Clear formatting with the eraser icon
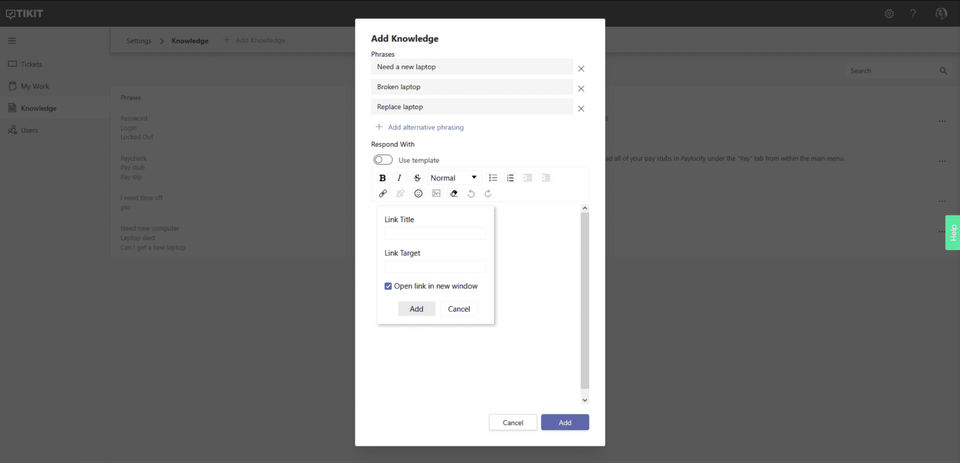The height and width of the screenshot is (463, 960). click(454, 194)
